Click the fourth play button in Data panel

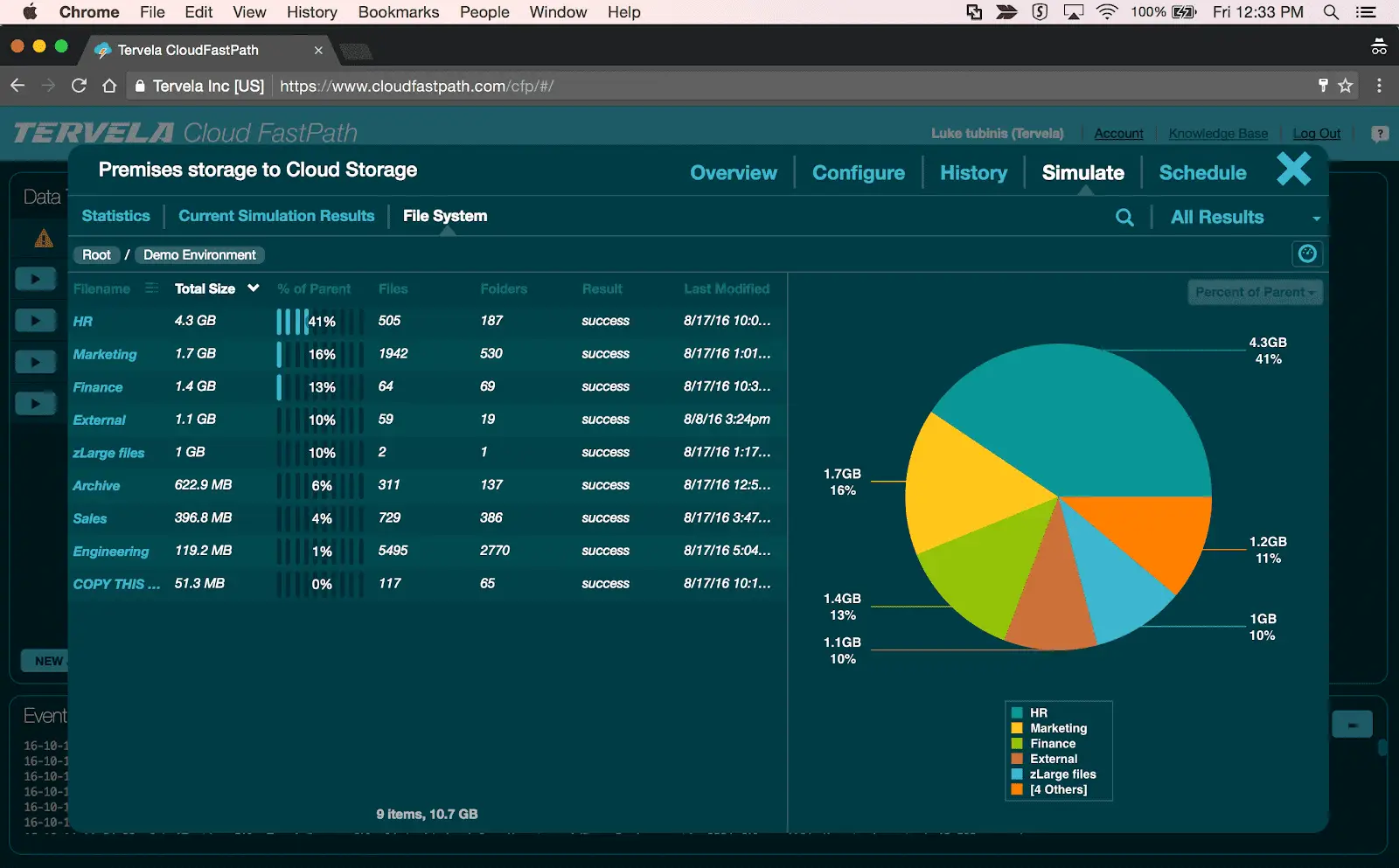coord(36,403)
